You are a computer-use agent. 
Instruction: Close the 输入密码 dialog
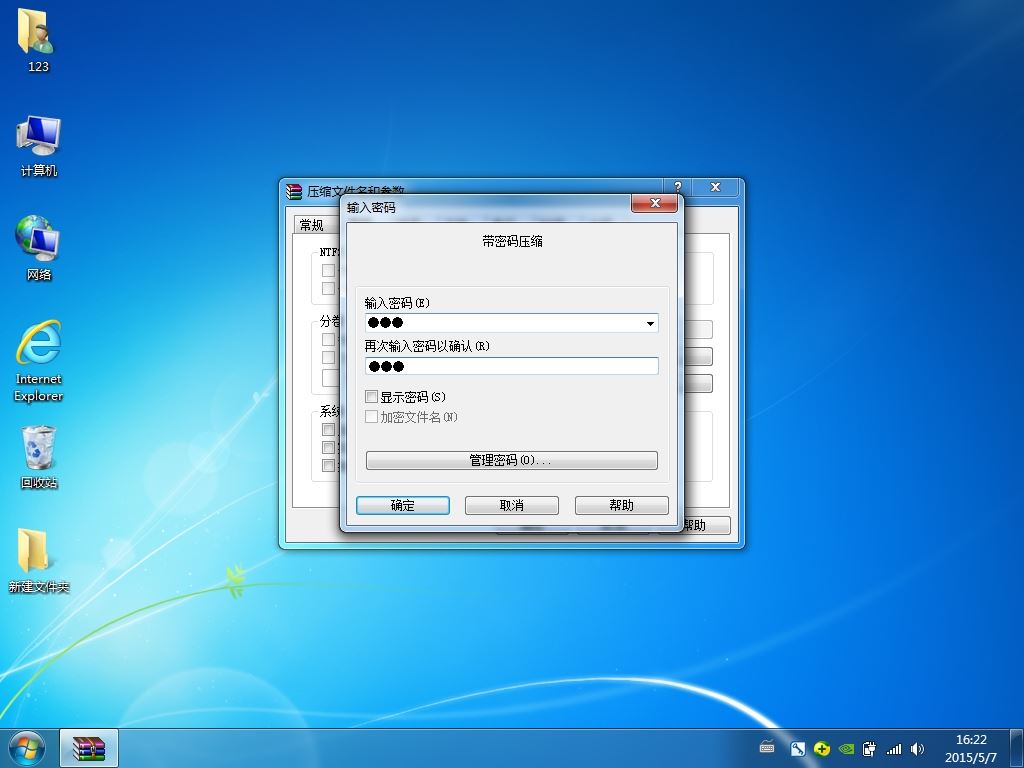[x=655, y=203]
